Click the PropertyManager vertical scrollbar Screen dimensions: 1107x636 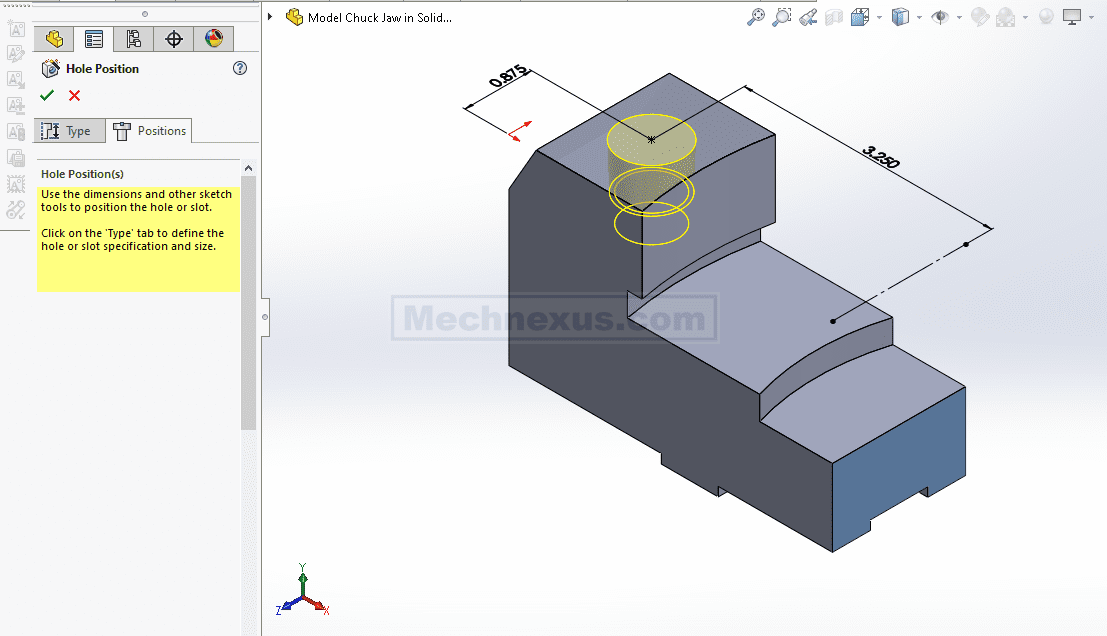point(249,303)
